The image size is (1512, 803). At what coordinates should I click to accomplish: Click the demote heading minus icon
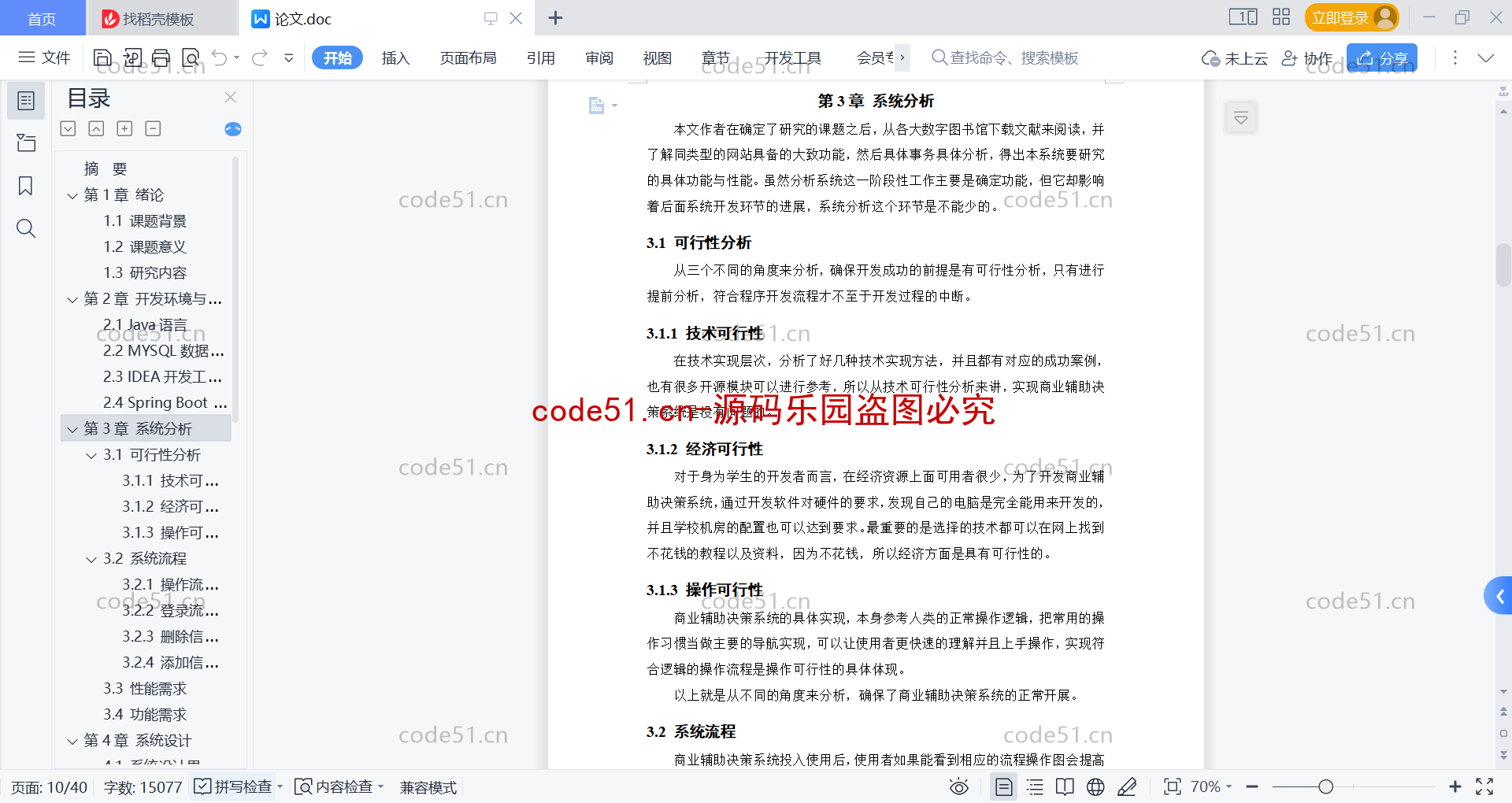(x=153, y=128)
